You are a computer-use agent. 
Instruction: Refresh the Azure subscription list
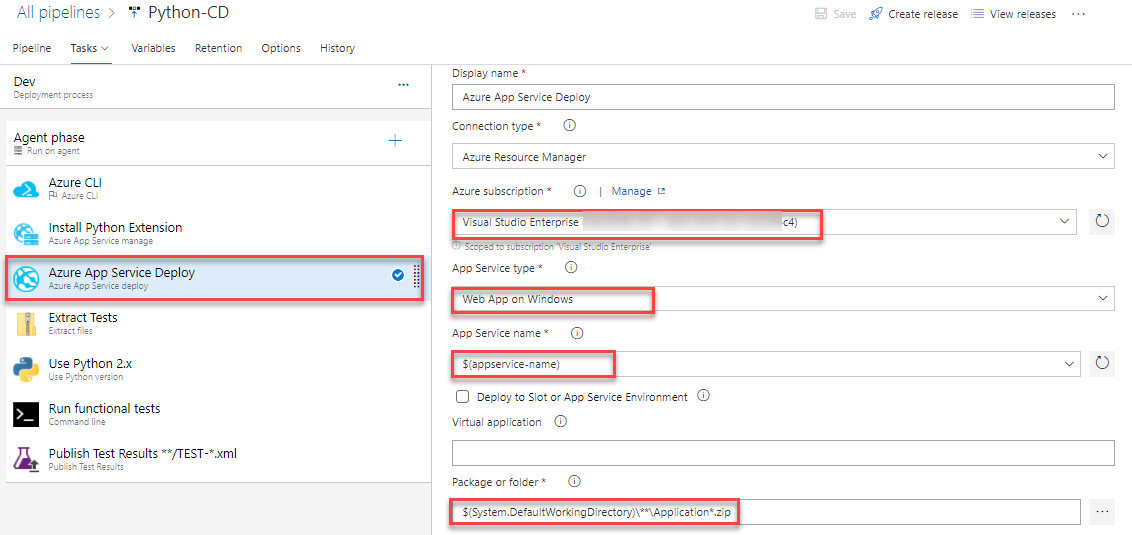coord(1102,222)
